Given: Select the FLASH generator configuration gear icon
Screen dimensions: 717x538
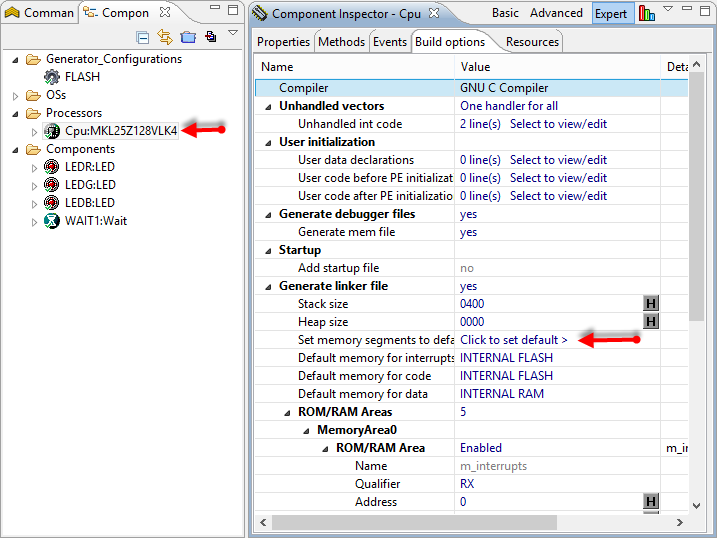Looking at the screenshot, I should [52, 77].
